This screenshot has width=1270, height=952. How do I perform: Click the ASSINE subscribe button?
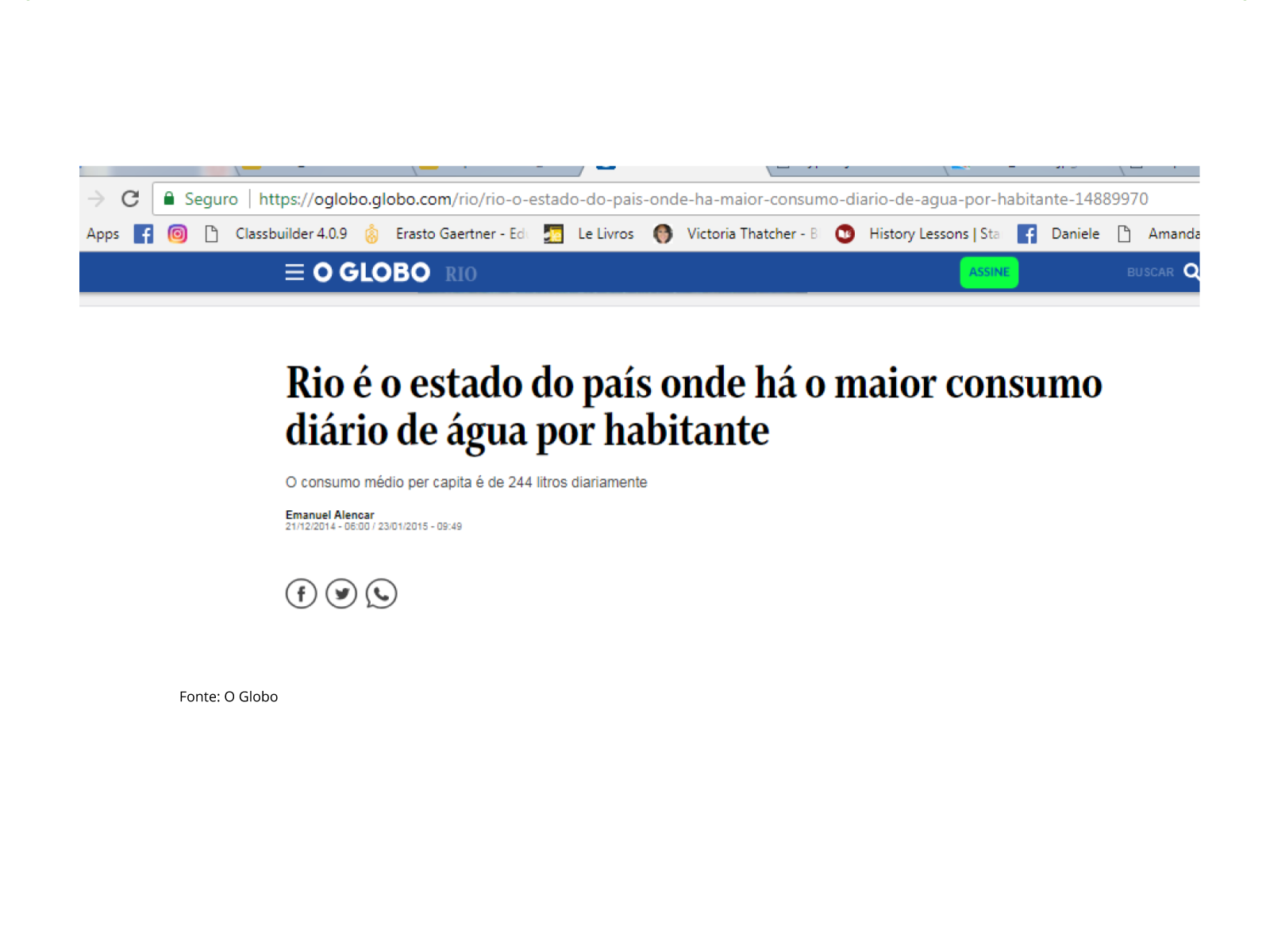[x=988, y=272]
